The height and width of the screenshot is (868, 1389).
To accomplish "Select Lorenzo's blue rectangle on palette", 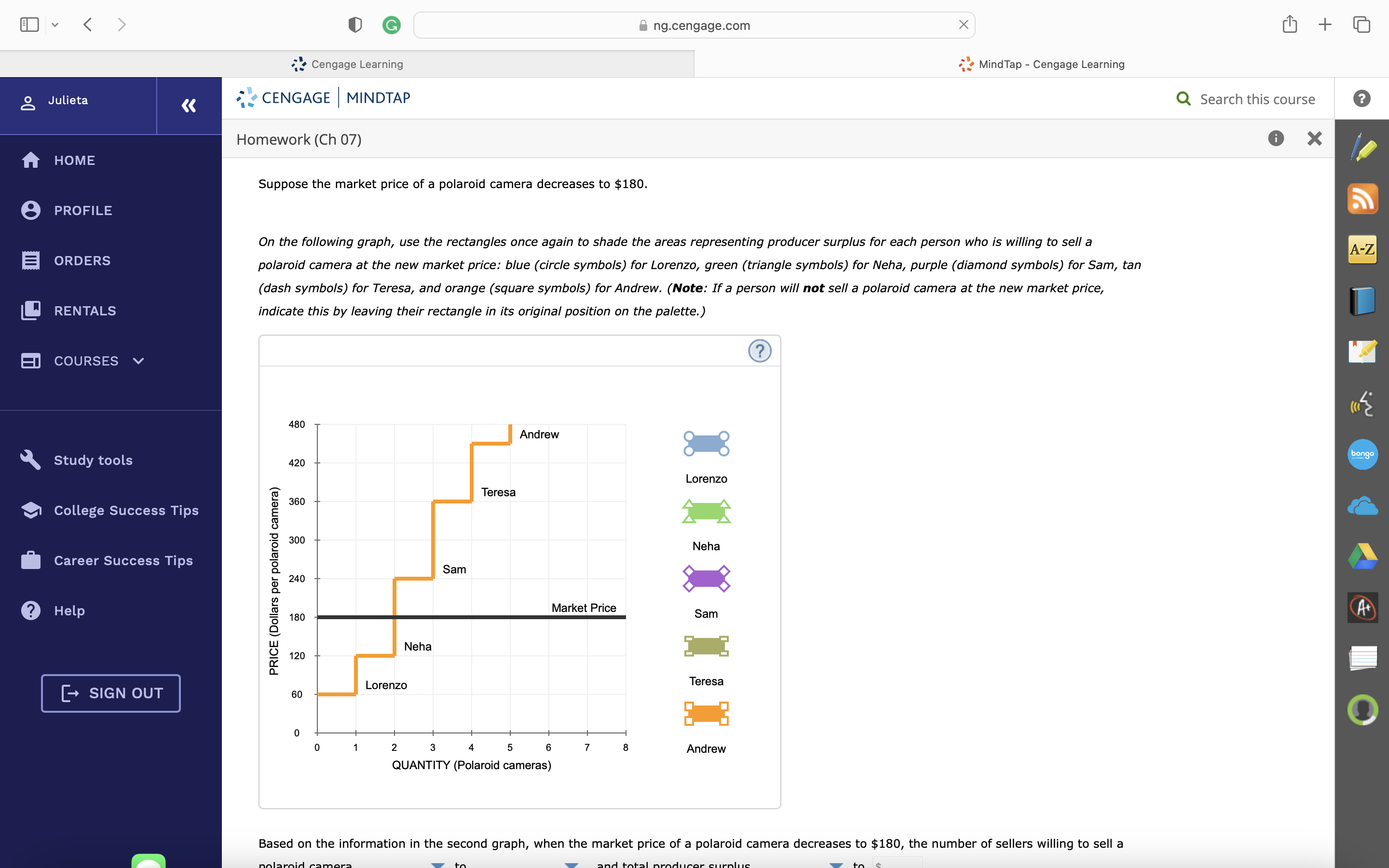I will 706,444.
